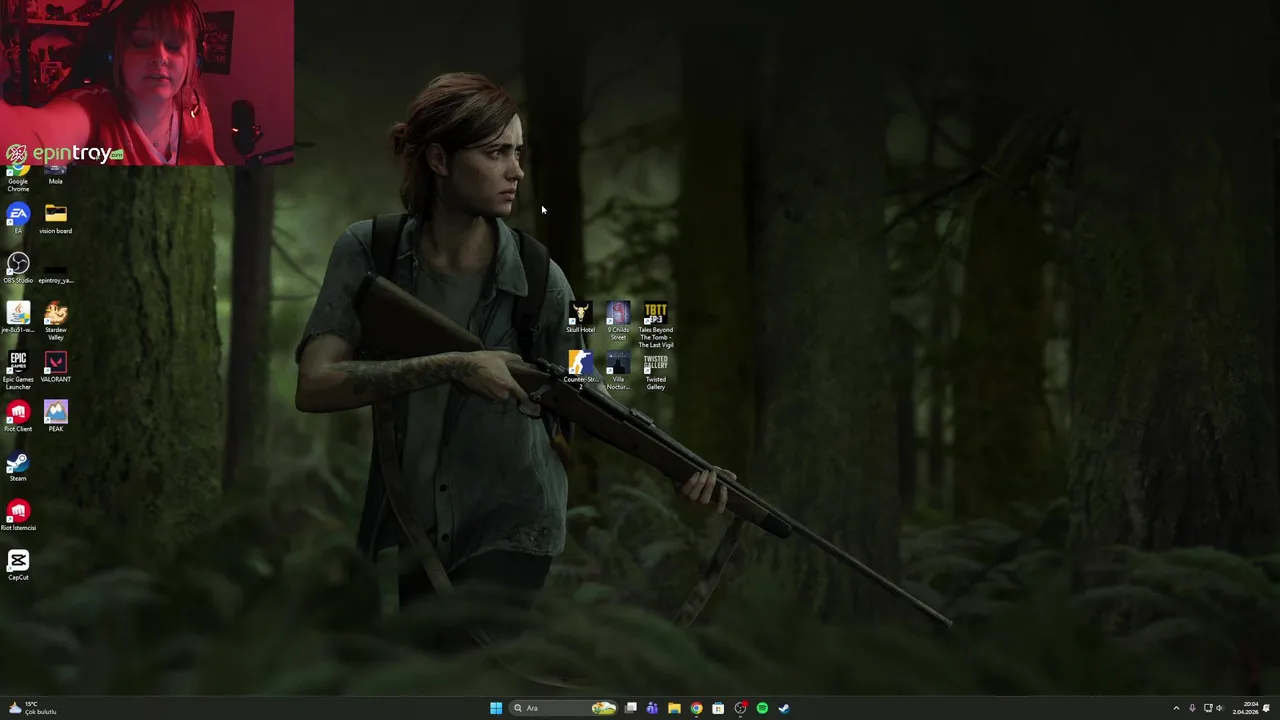Open the weather widget showing Çok bulutlu
This screenshot has width=1280, height=720.
(x=33, y=708)
